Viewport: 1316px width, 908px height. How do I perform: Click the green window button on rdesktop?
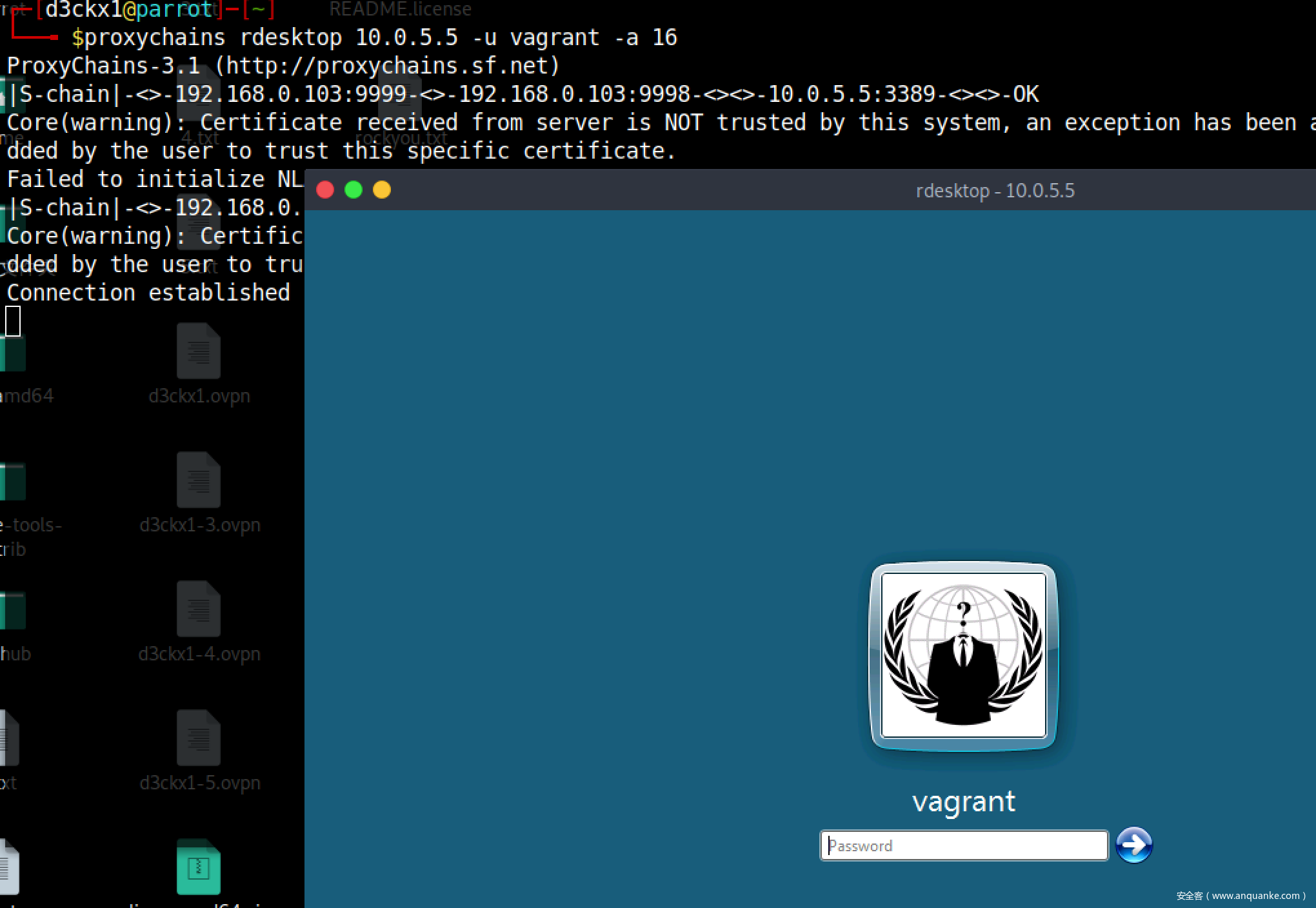(x=354, y=190)
